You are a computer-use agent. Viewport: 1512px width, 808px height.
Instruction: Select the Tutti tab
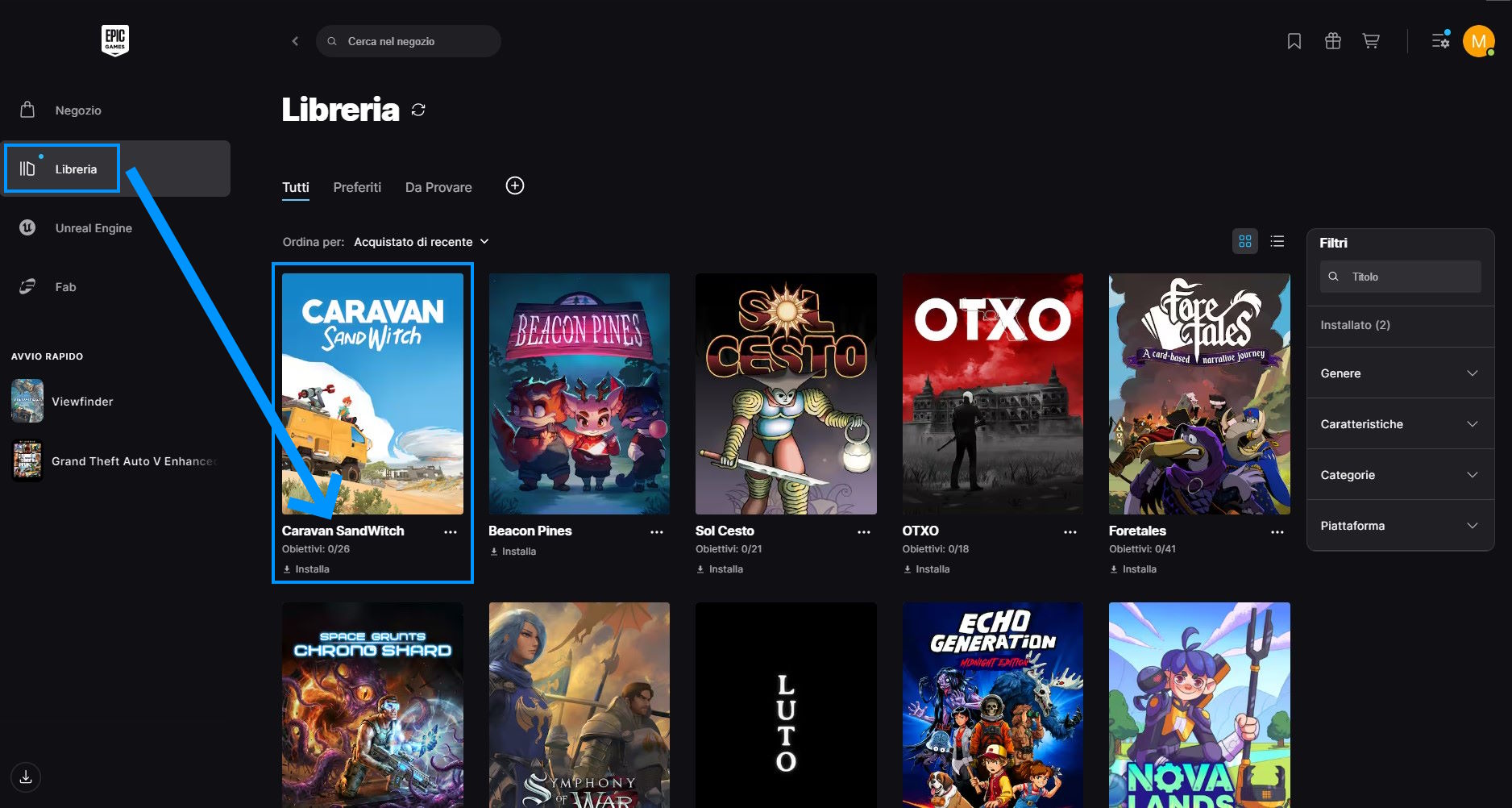tap(296, 187)
